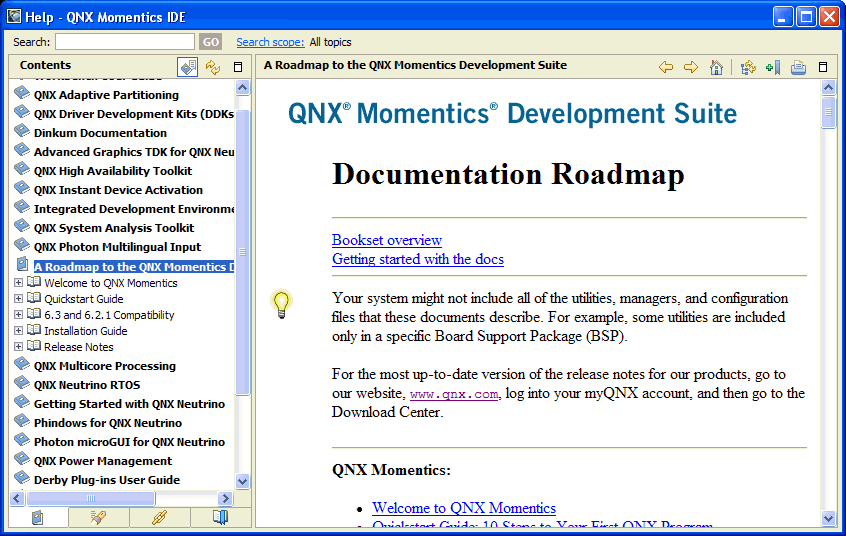This screenshot has width=846, height=536.
Task: Bookmark the current document icon
Action: click(772, 67)
